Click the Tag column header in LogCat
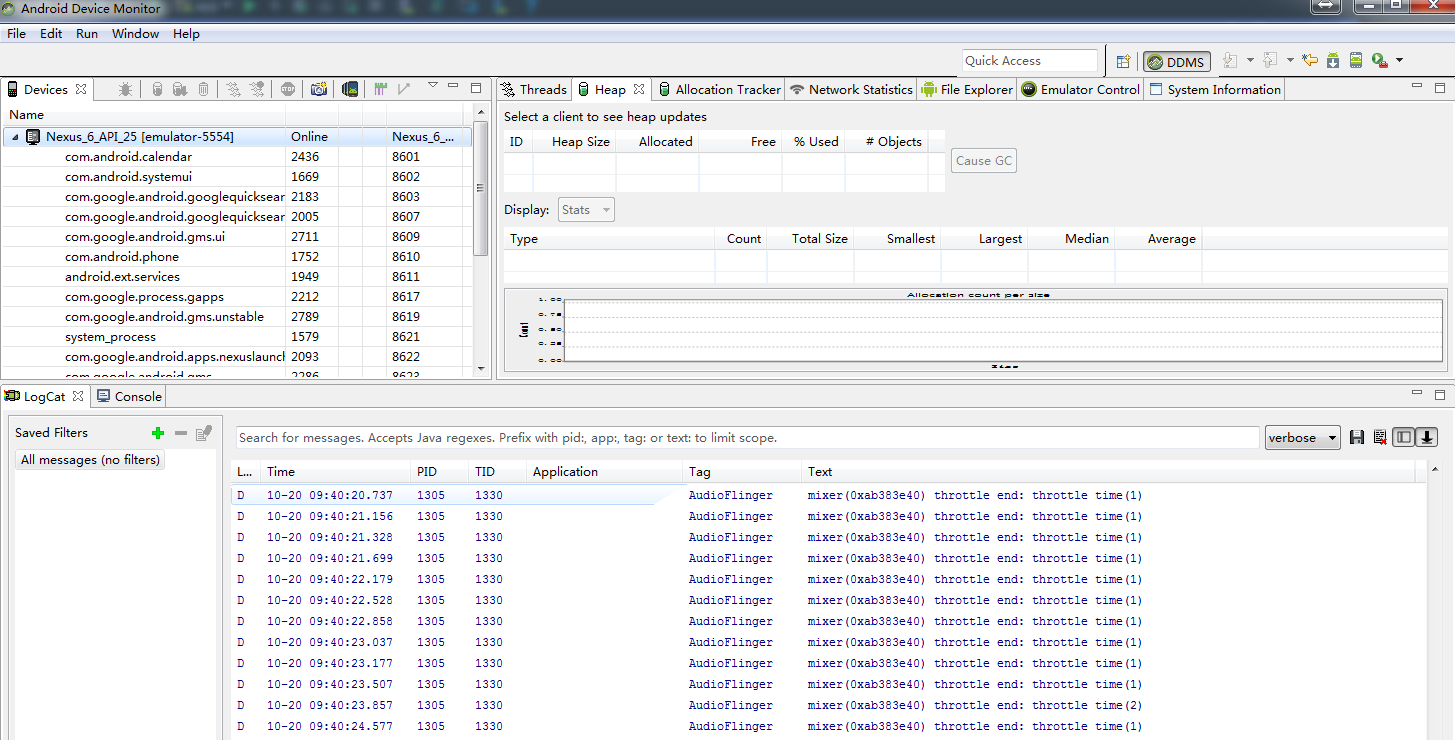 click(742, 471)
